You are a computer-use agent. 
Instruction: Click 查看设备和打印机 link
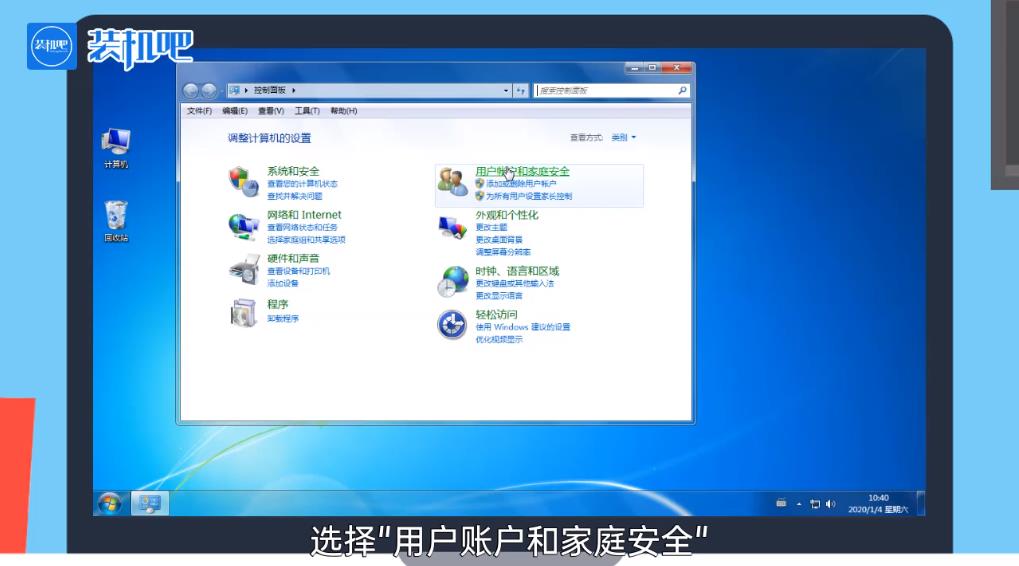coord(298,271)
